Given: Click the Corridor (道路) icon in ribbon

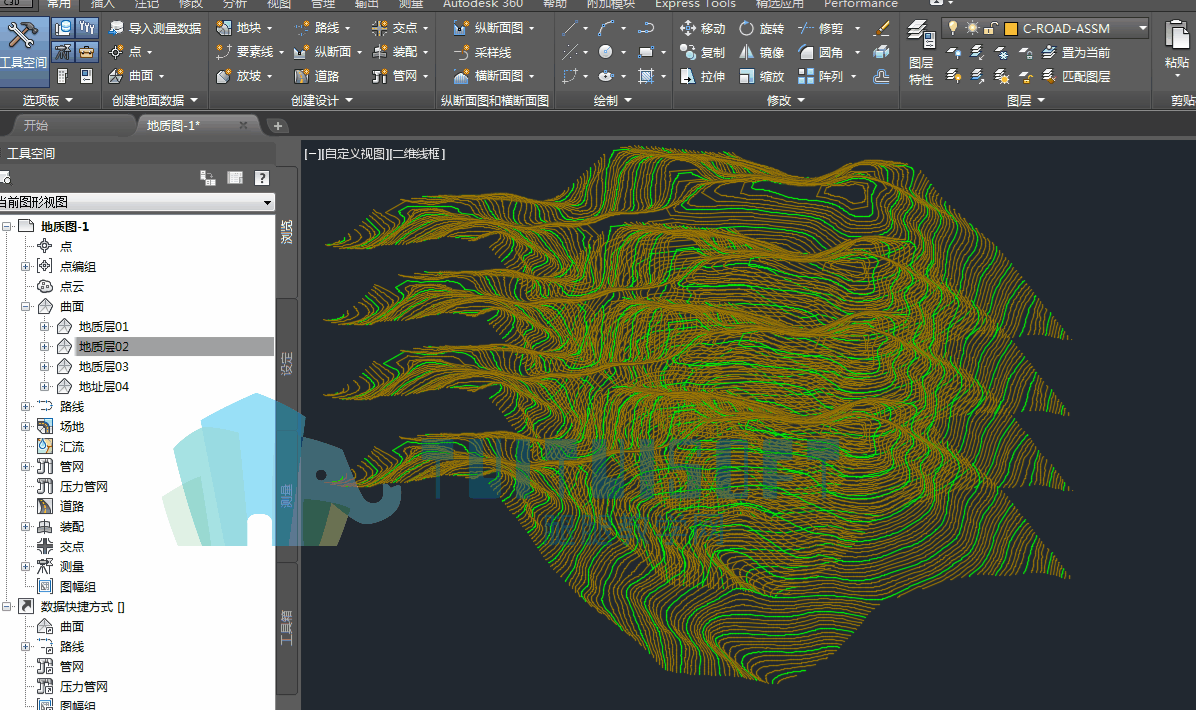Looking at the screenshot, I should point(302,75).
